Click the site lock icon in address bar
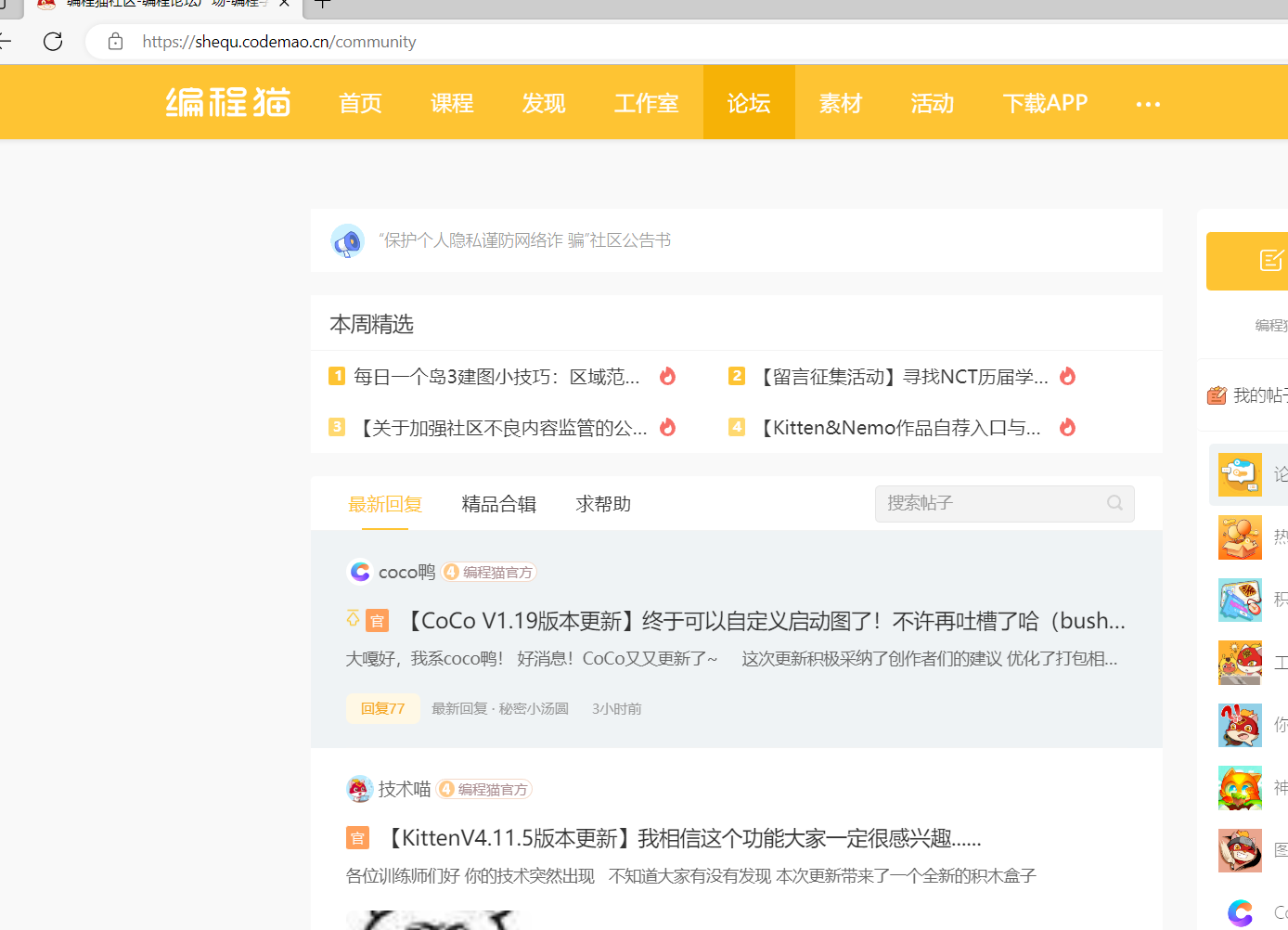Image resolution: width=1288 pixels, height=930 pixels. [x=115, y=41]
